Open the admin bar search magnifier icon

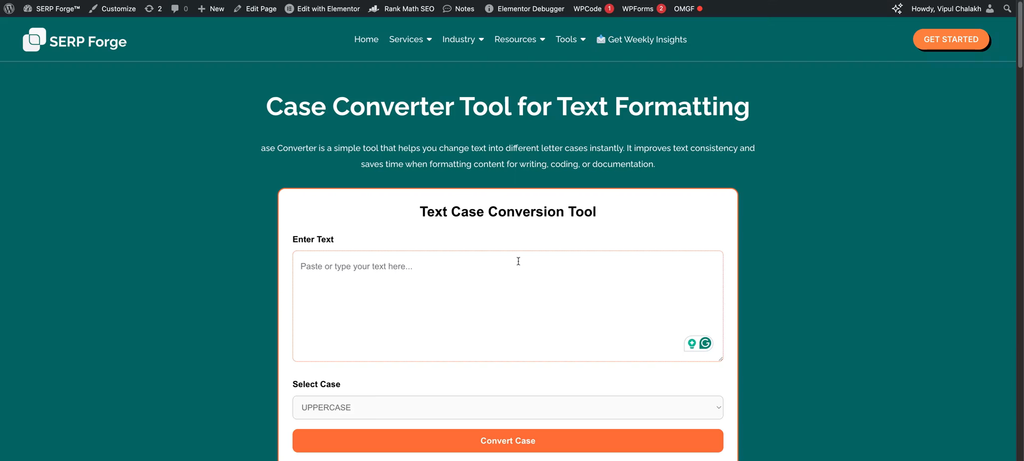click(1007, 8)
